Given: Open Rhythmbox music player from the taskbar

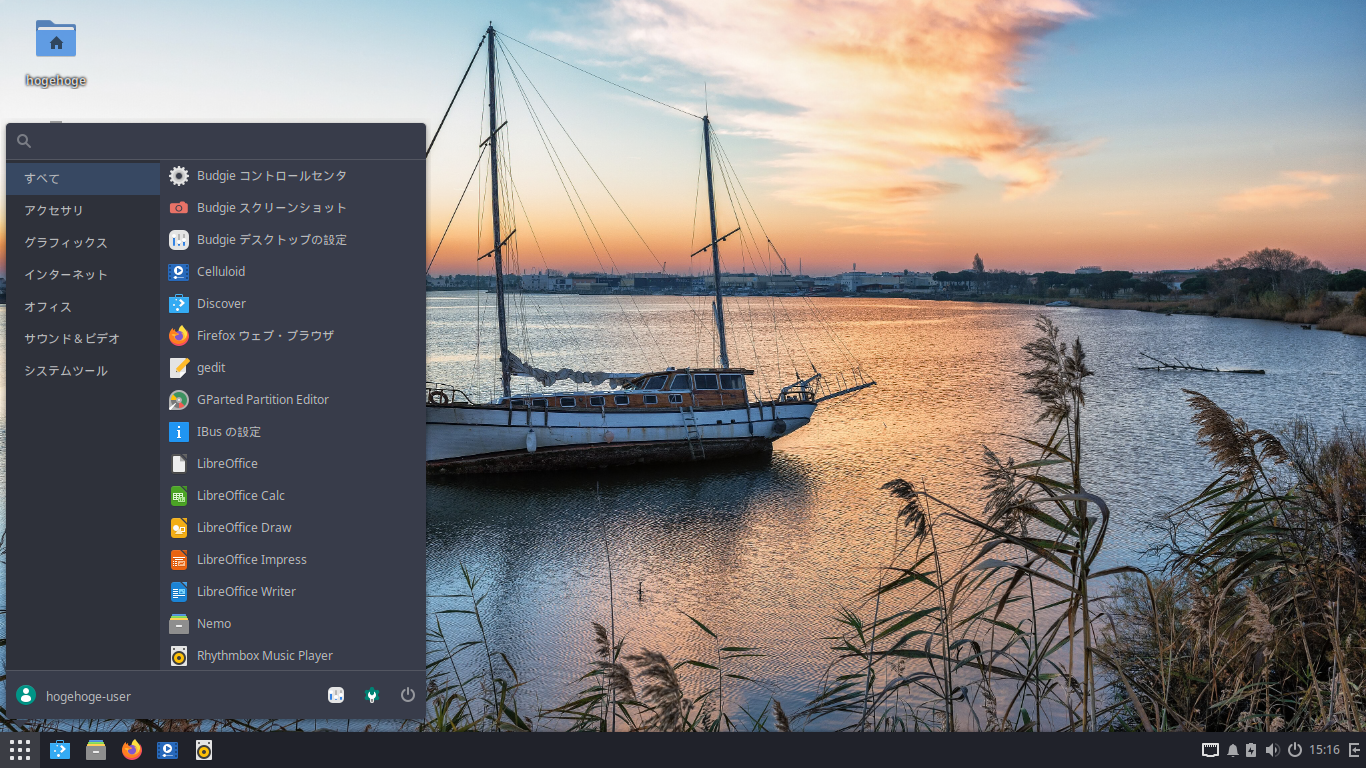Looking at the screenshot, I should (x=203, y=749).
